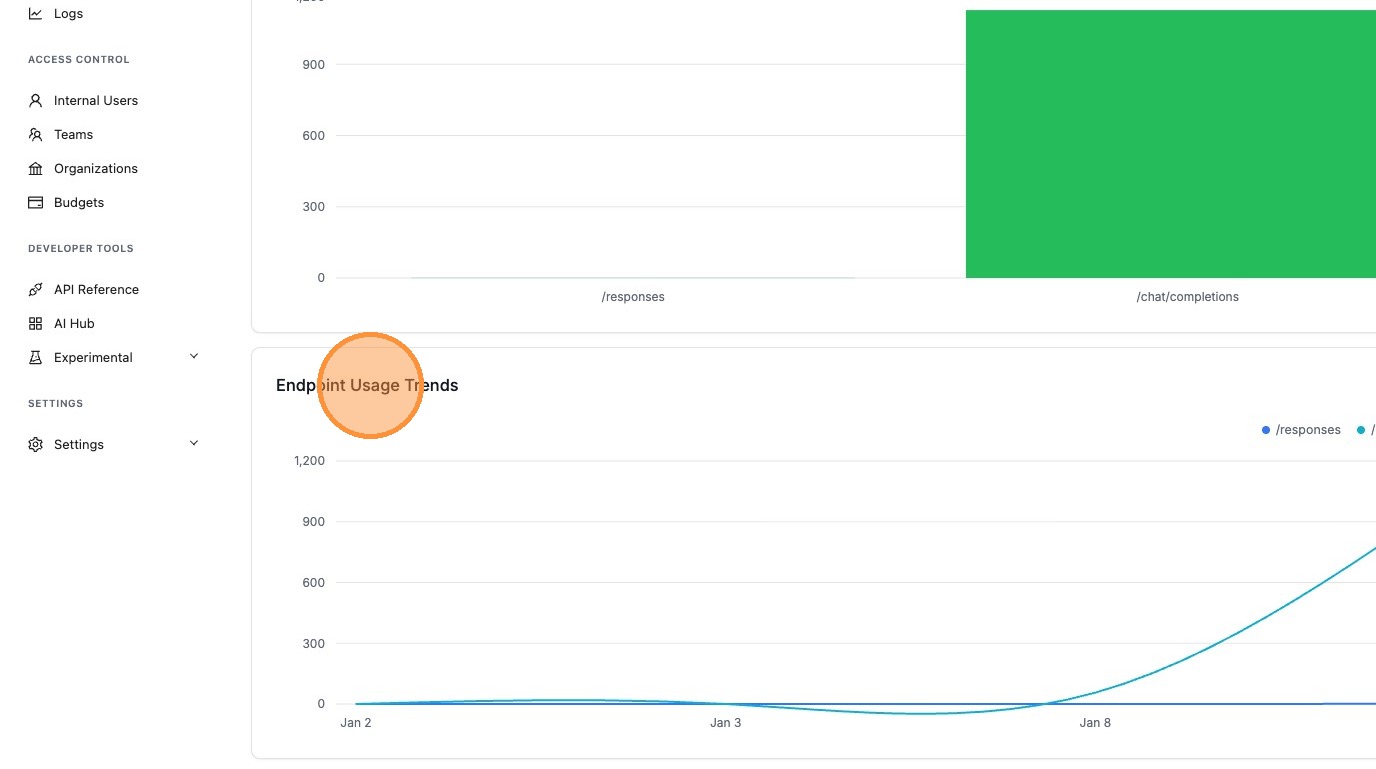Toggle the /responses legend series
This screenshot has width=1376, height=769.
pos(1301,430)
